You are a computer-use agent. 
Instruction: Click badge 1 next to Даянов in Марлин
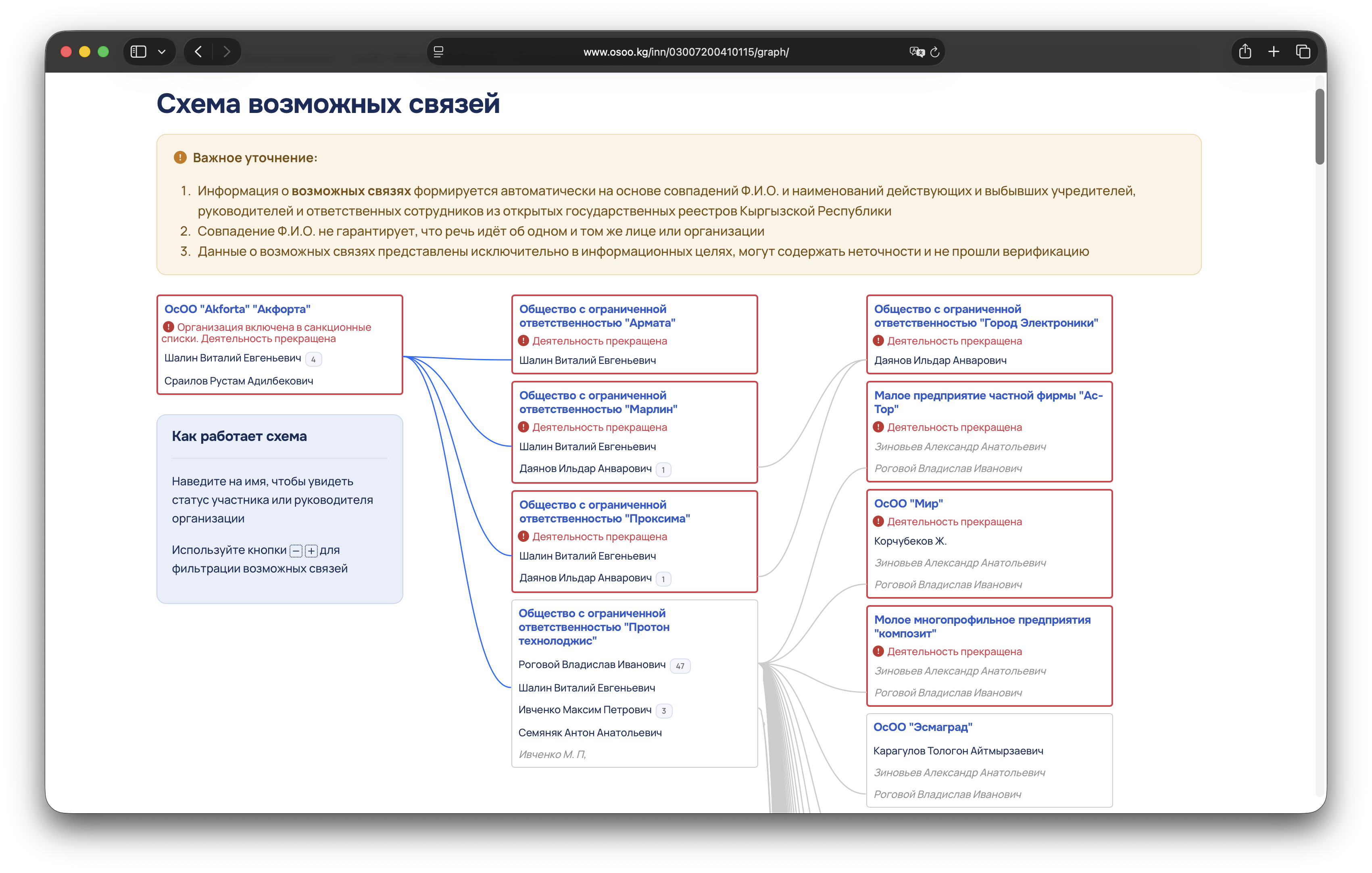tap(663, 470)
